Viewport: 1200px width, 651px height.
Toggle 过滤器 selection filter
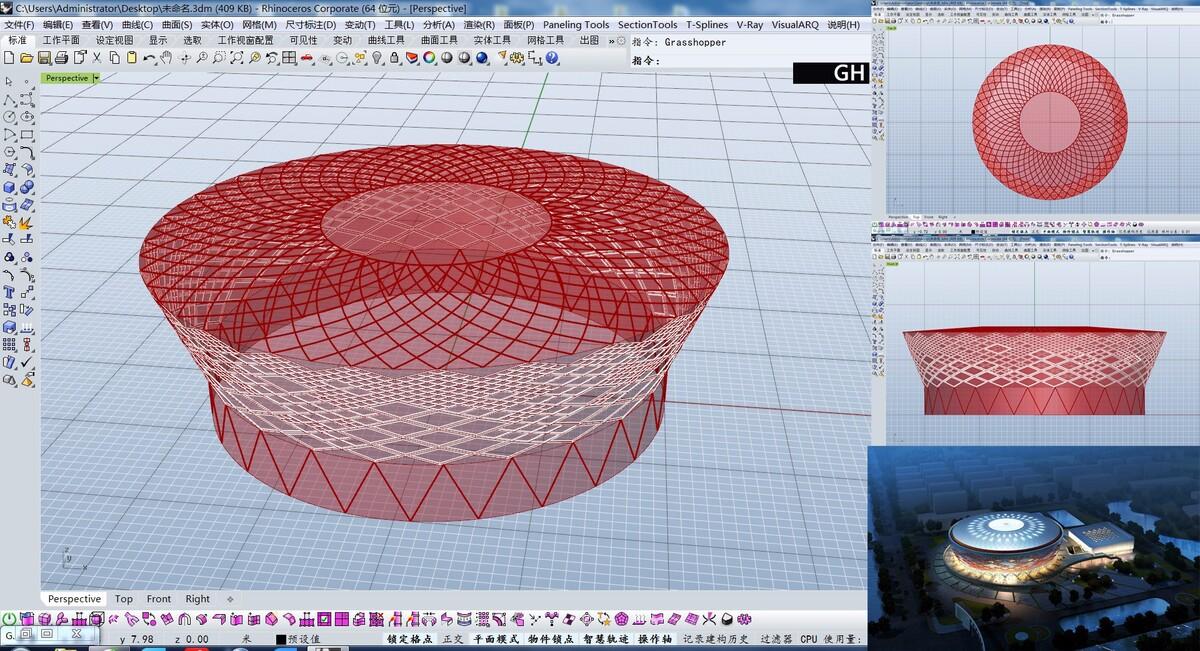point(776,639)
